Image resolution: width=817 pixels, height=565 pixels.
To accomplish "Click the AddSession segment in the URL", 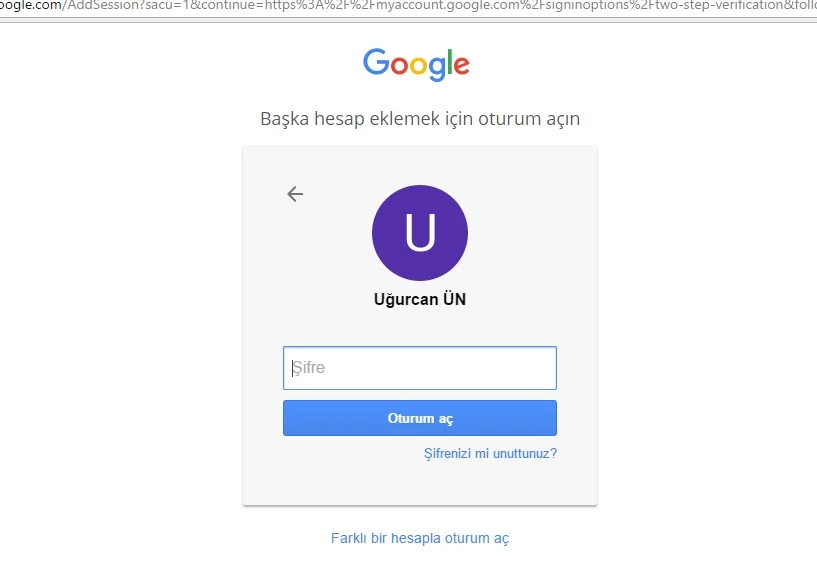I will pos(103,5).
